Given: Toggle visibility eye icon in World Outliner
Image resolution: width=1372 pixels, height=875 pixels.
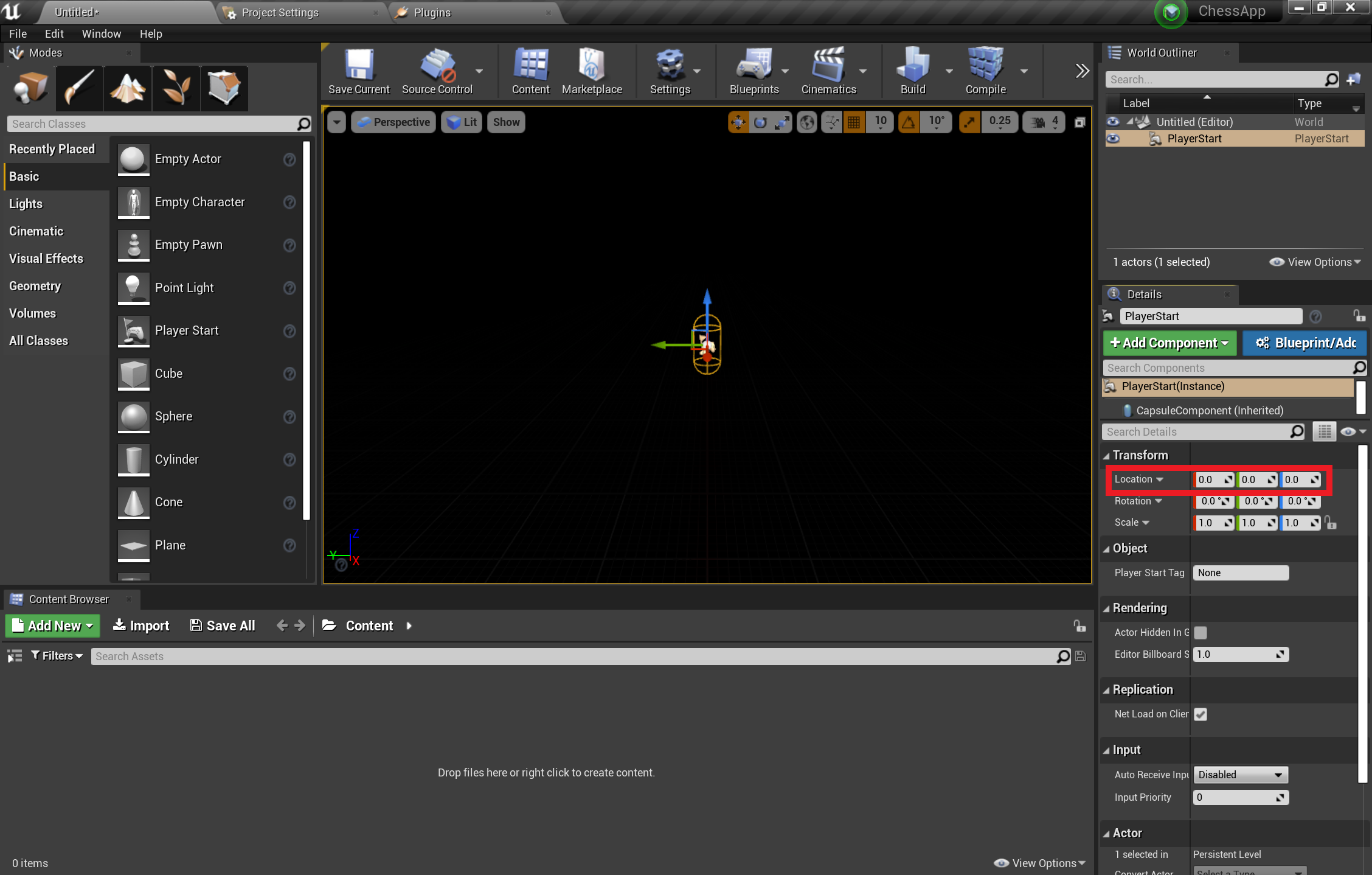Looking at the screenshot, I should (1113, 138).
